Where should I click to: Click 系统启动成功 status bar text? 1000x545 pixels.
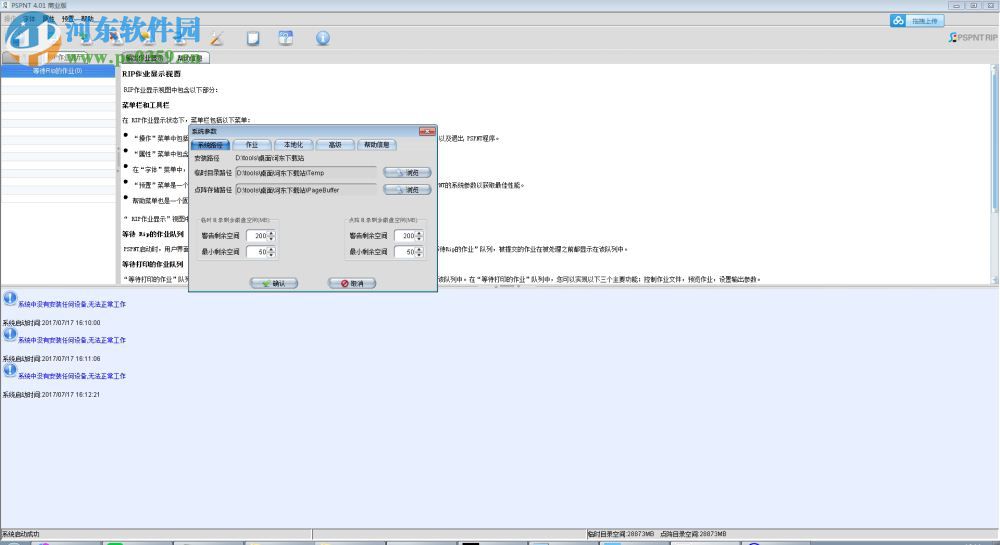click(x=20, y=534)
